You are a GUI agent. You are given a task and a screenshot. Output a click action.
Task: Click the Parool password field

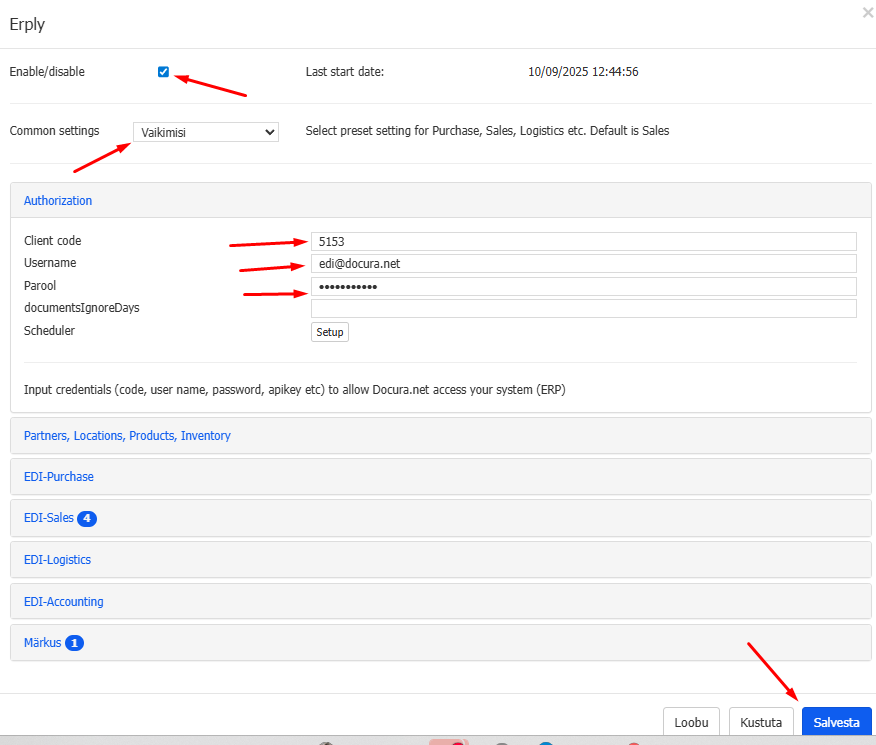[x=583, y=286]
